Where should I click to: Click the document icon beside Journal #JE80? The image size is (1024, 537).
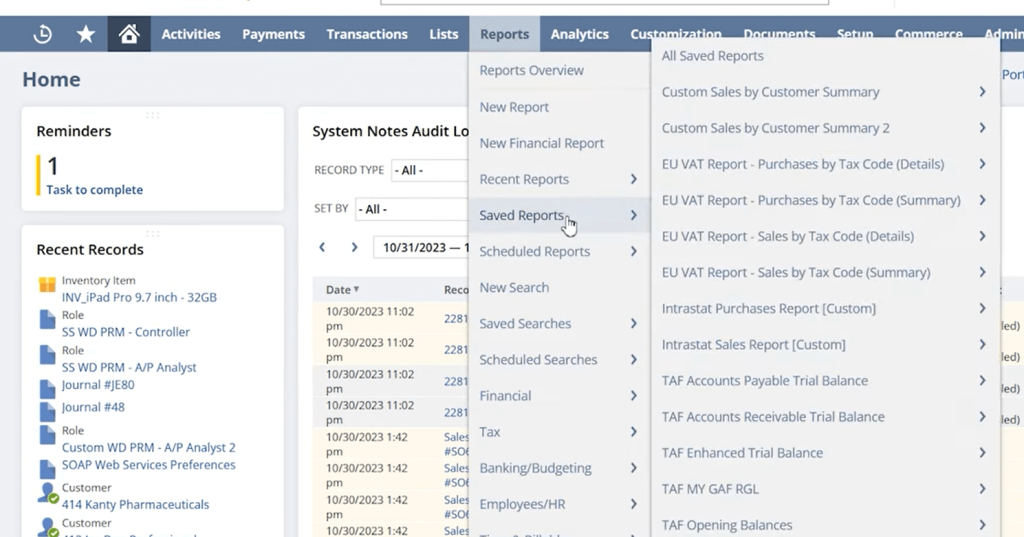point(47,389)
